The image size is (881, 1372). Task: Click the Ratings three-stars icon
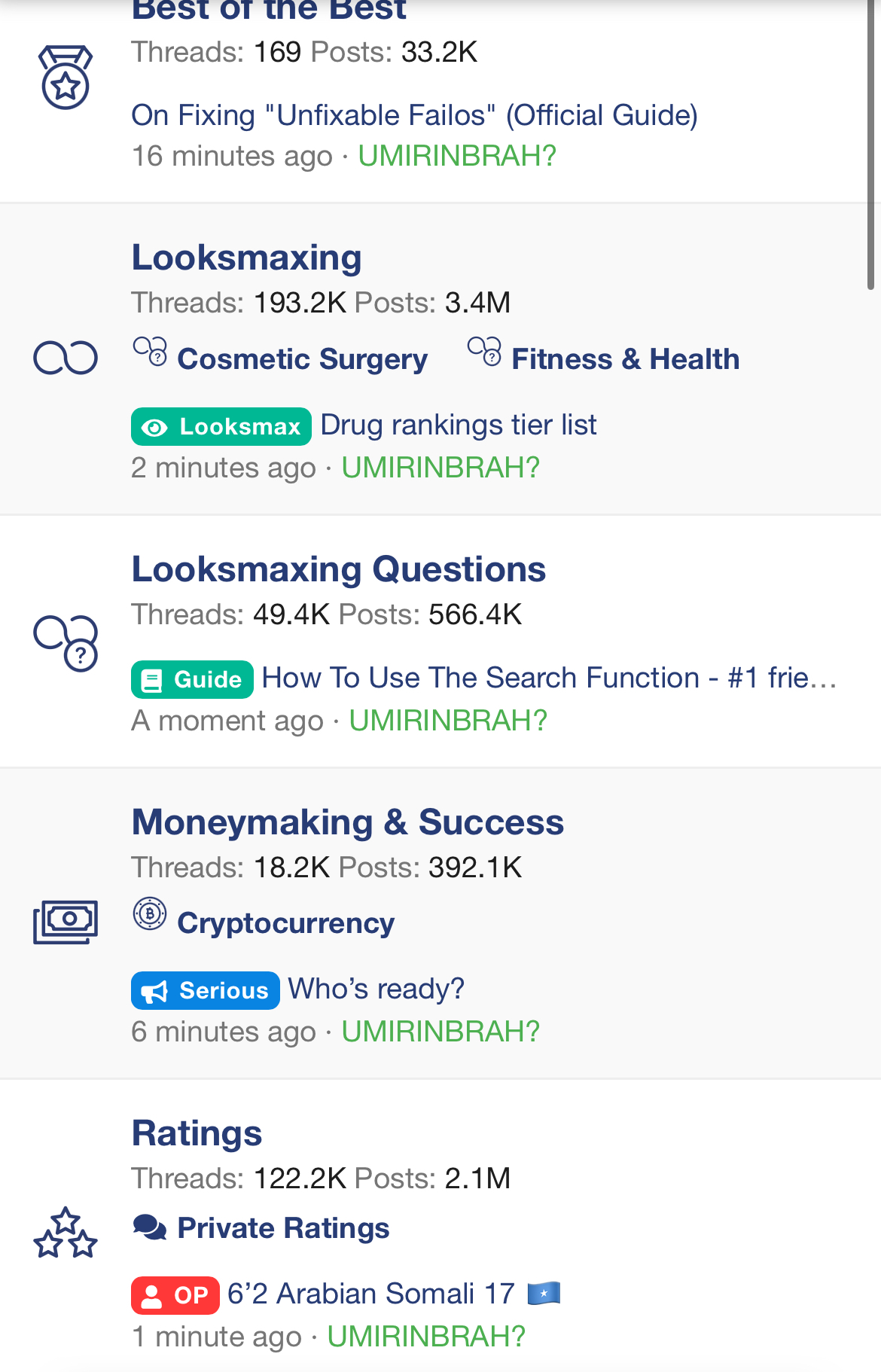click(66, 1233)
